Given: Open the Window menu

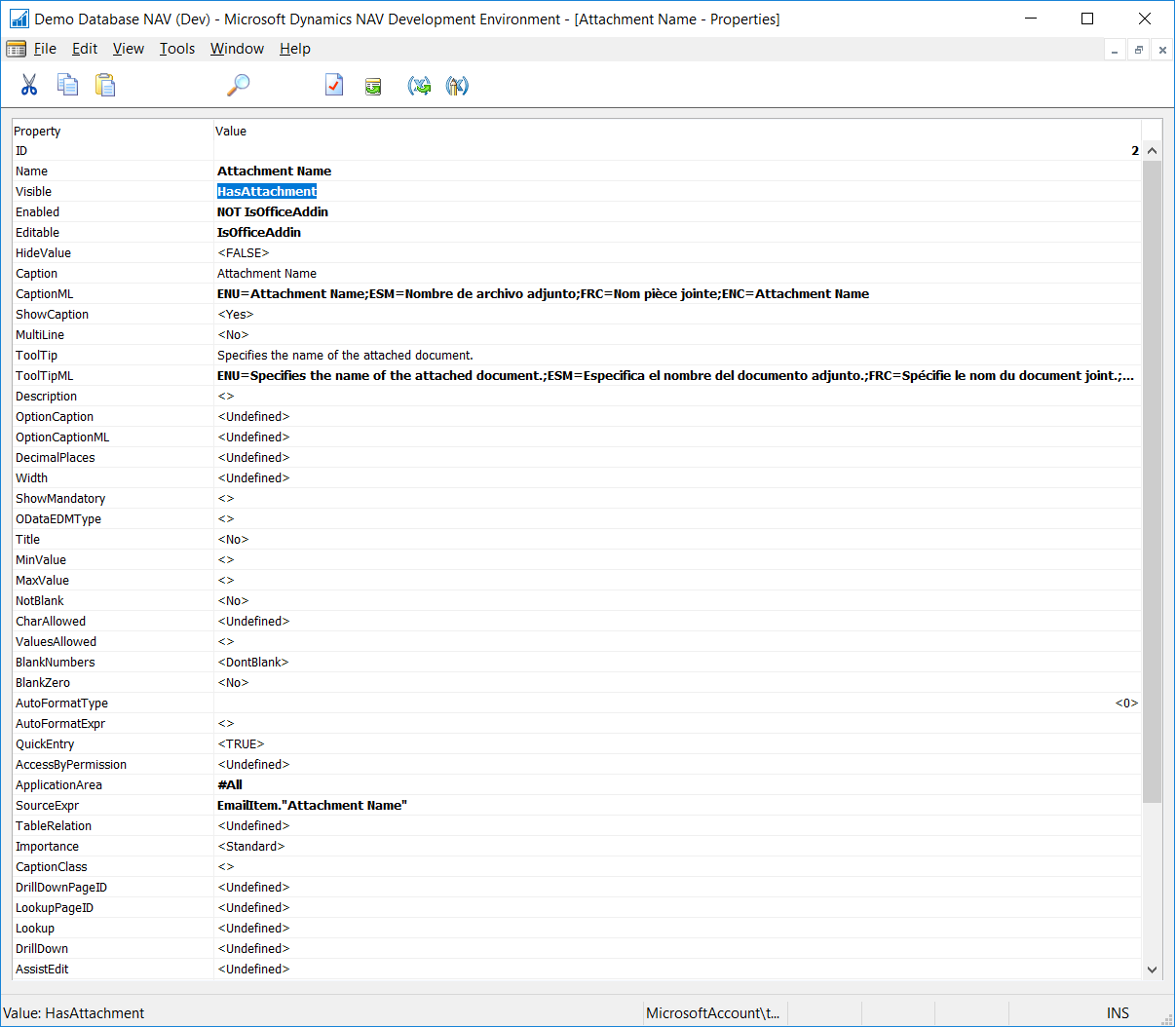Looking at the screenshot, I should (237, 49).
